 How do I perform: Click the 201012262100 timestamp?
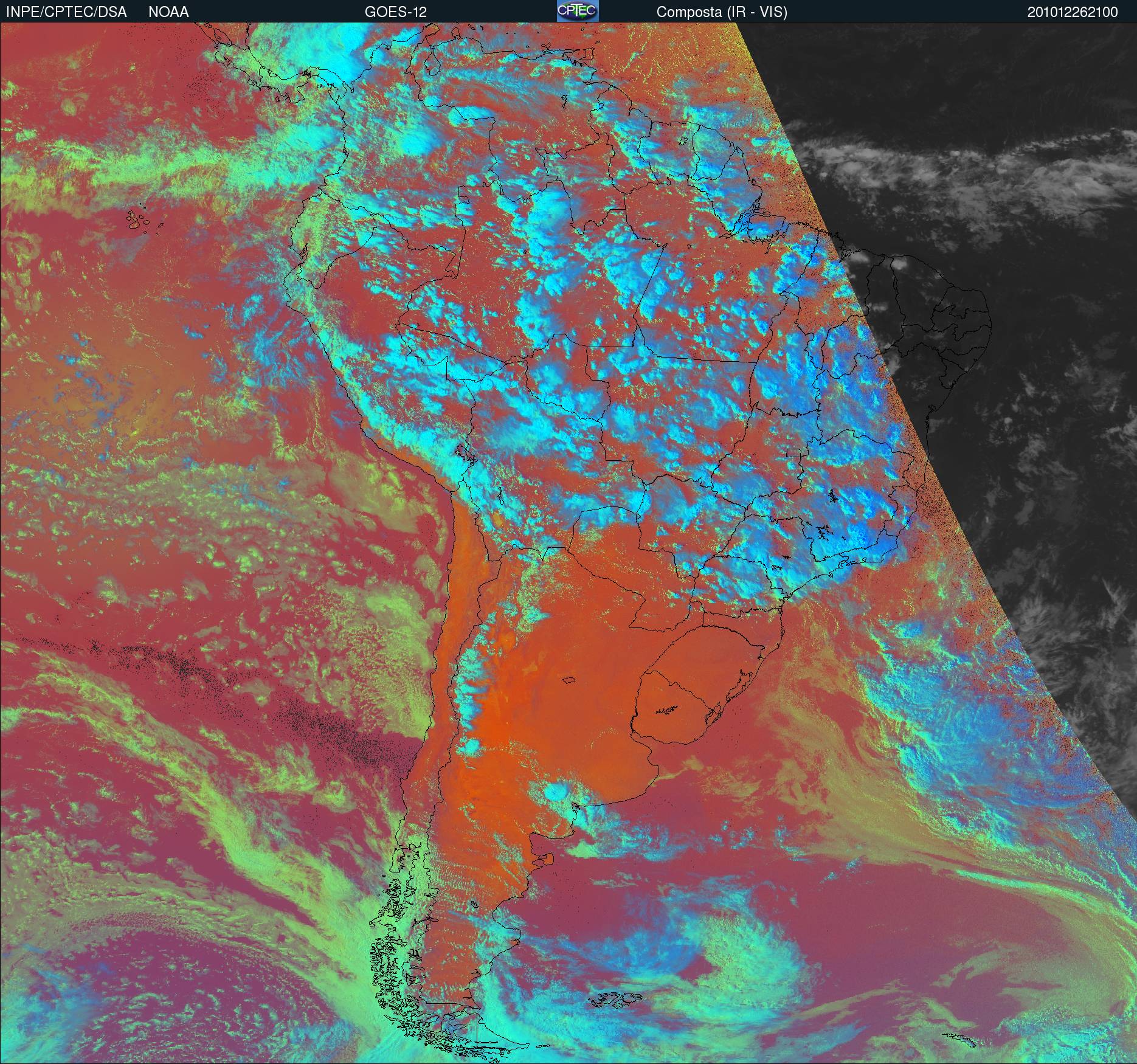pyautogui.click(x=1073, y=12)
